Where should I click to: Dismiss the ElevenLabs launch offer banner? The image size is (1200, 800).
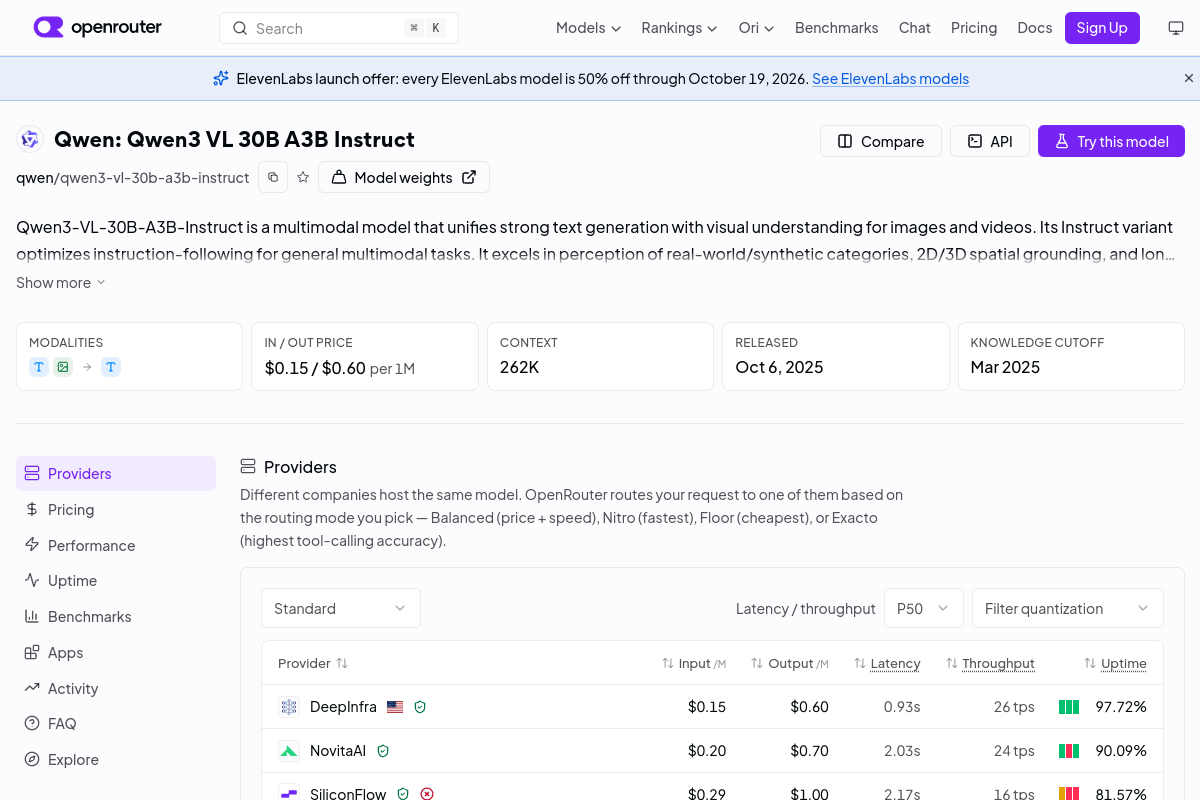tap(1189, 78)
